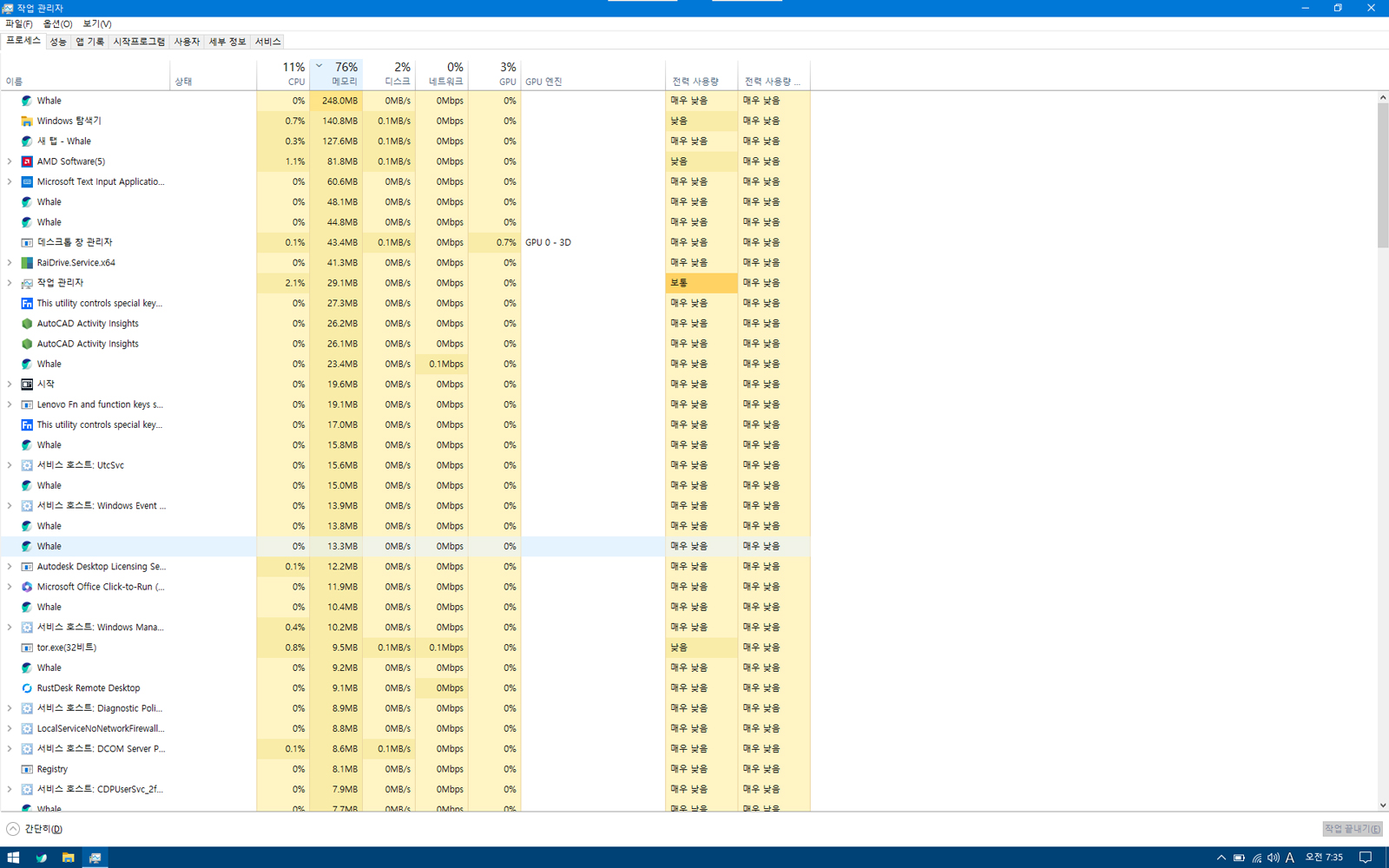Expand the AMD Software(5) process group

coord(10,161)
